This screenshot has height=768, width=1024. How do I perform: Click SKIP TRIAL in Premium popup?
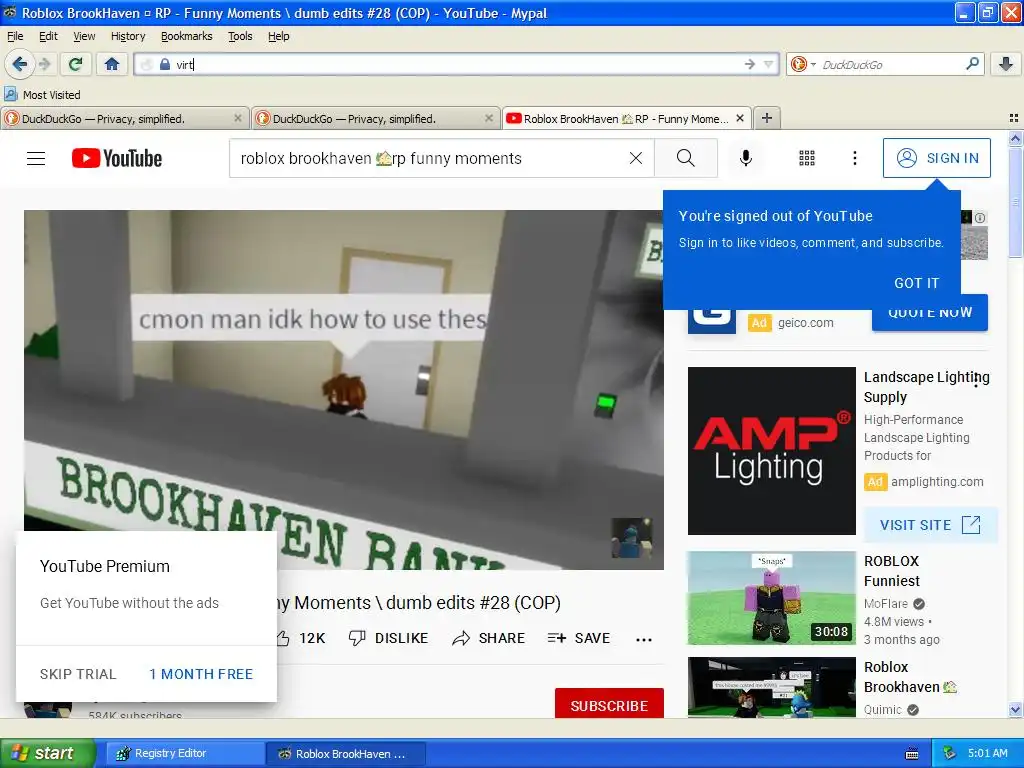click(78, 674)
